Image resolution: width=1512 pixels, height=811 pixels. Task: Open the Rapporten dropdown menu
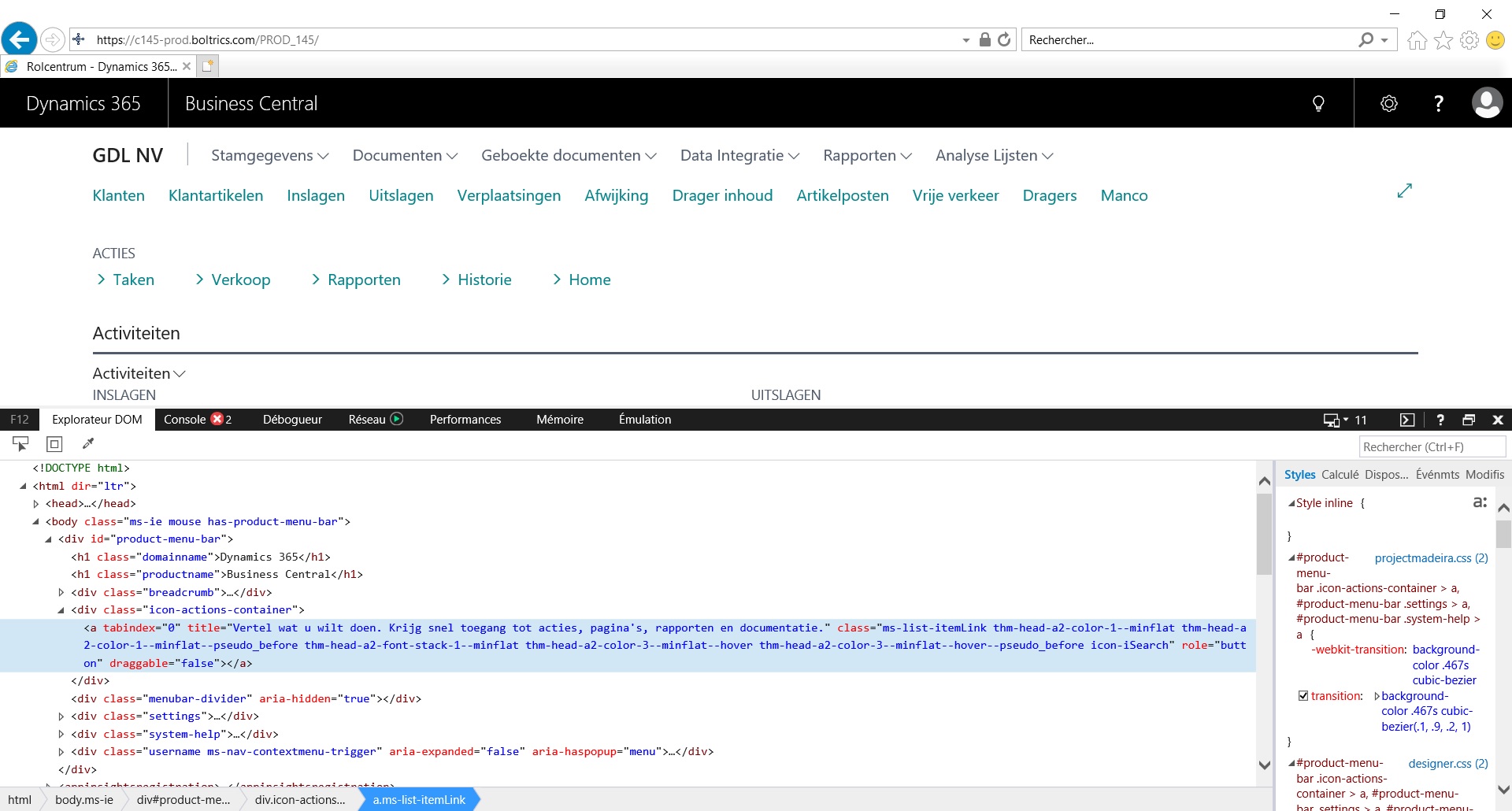(867, 155)
